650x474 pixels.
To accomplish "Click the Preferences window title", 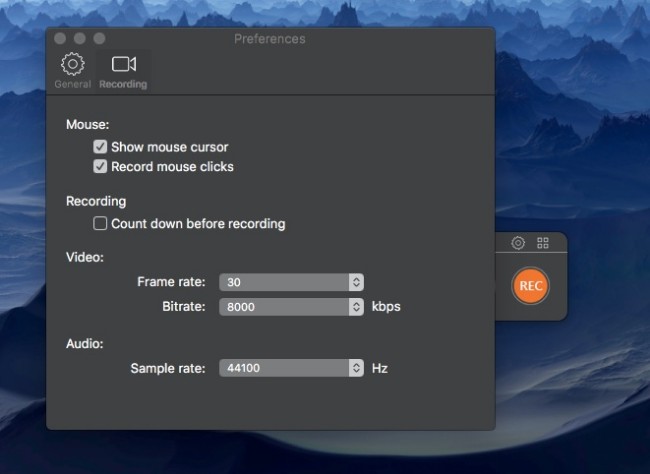I will point(270,39).
